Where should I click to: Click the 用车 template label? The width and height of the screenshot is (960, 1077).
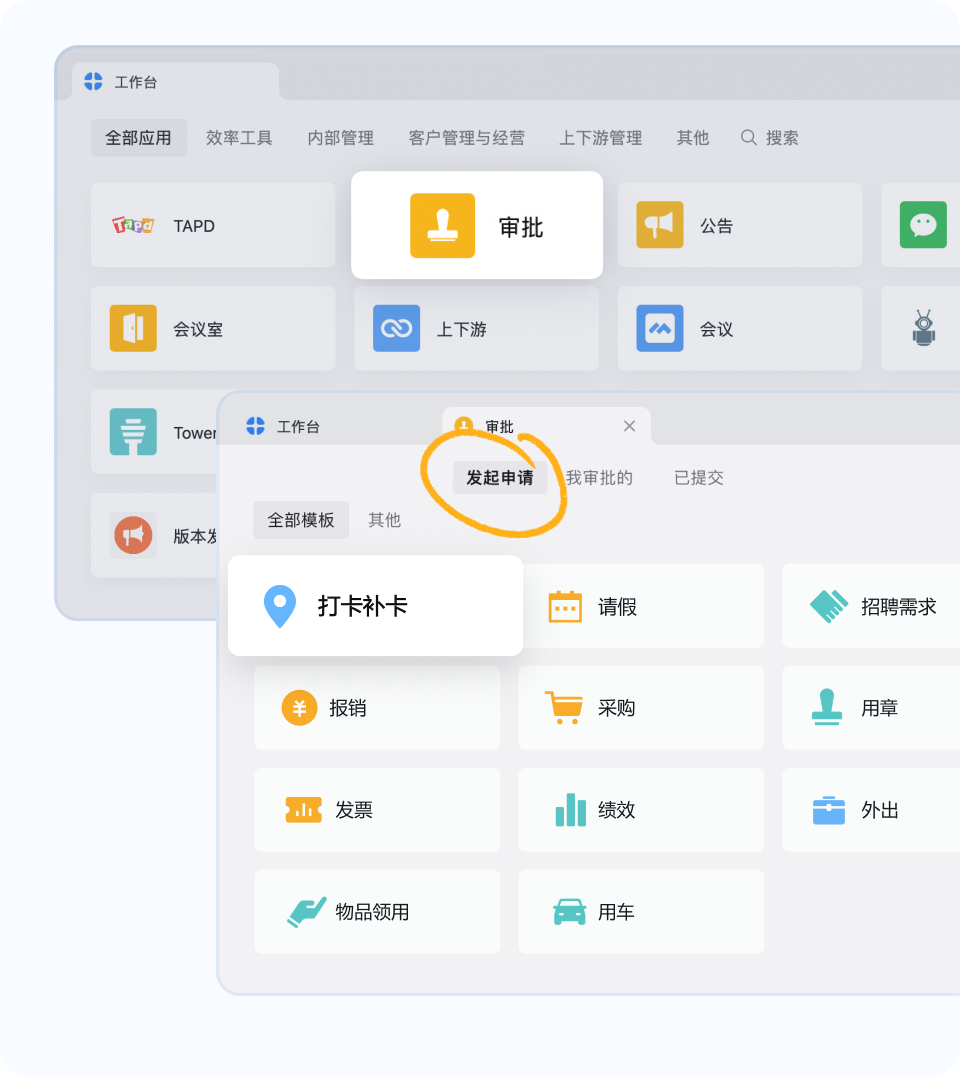click(616, 912)
